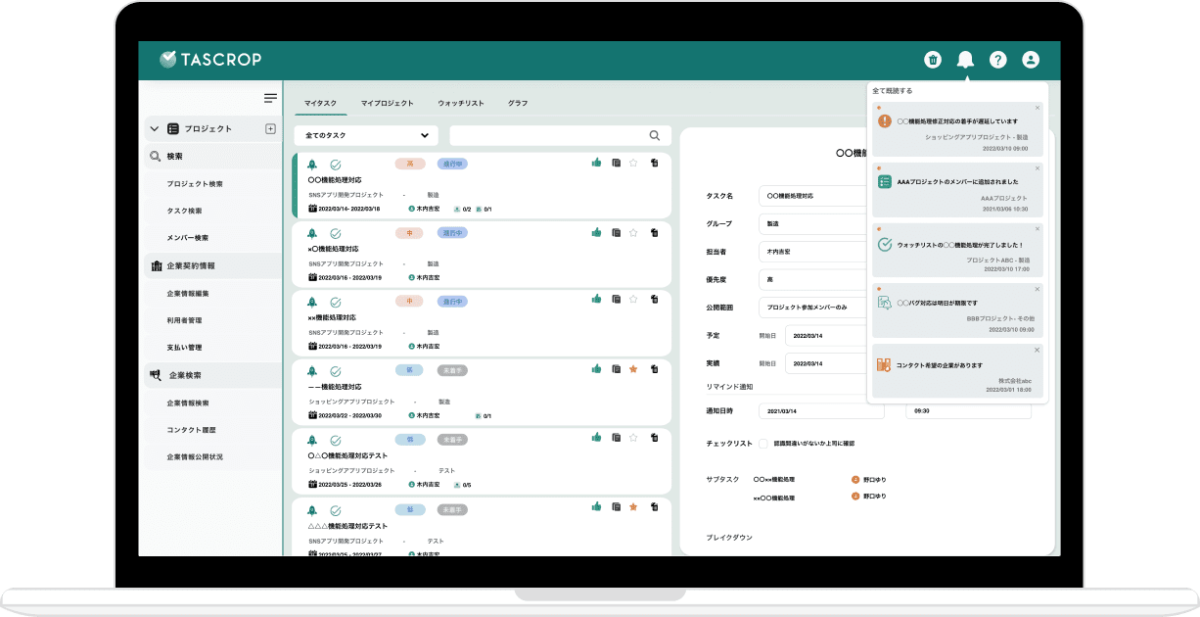Switch to the グラフ tab

pyautogui.click(x=517, y=103)
